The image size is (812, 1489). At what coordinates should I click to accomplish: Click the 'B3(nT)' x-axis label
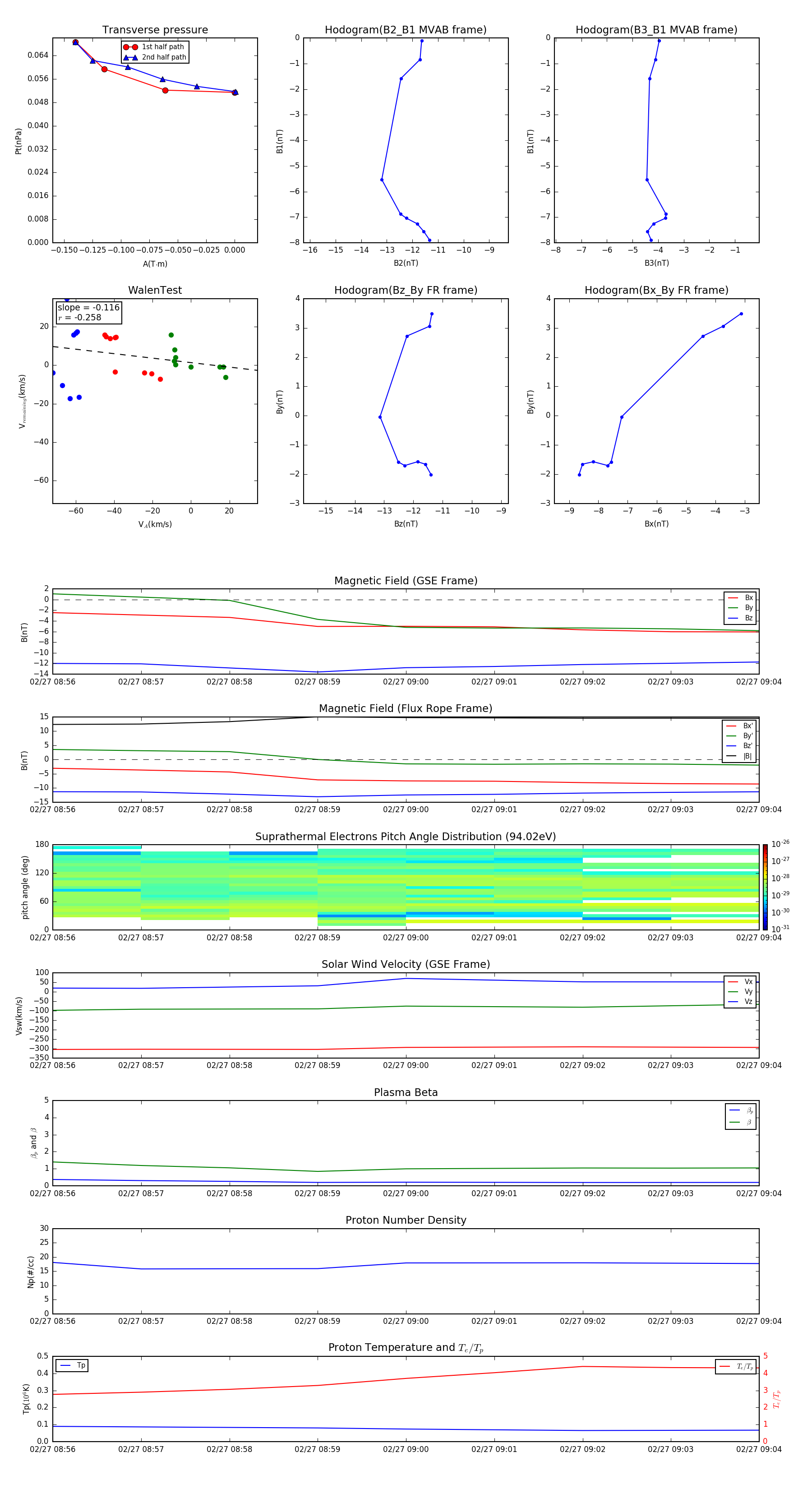click(656, 263)
